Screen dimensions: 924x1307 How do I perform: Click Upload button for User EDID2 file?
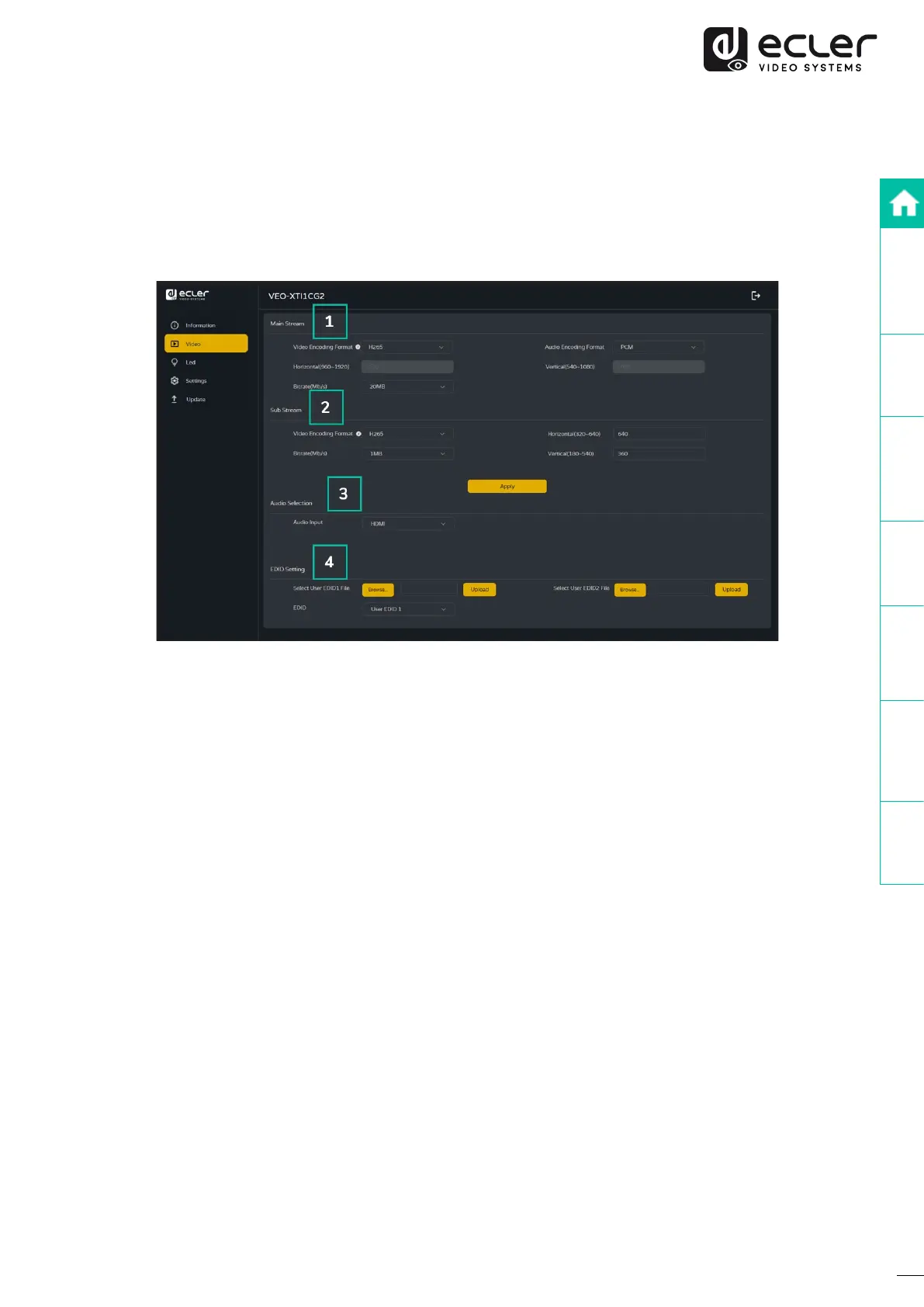click(731, 590)
